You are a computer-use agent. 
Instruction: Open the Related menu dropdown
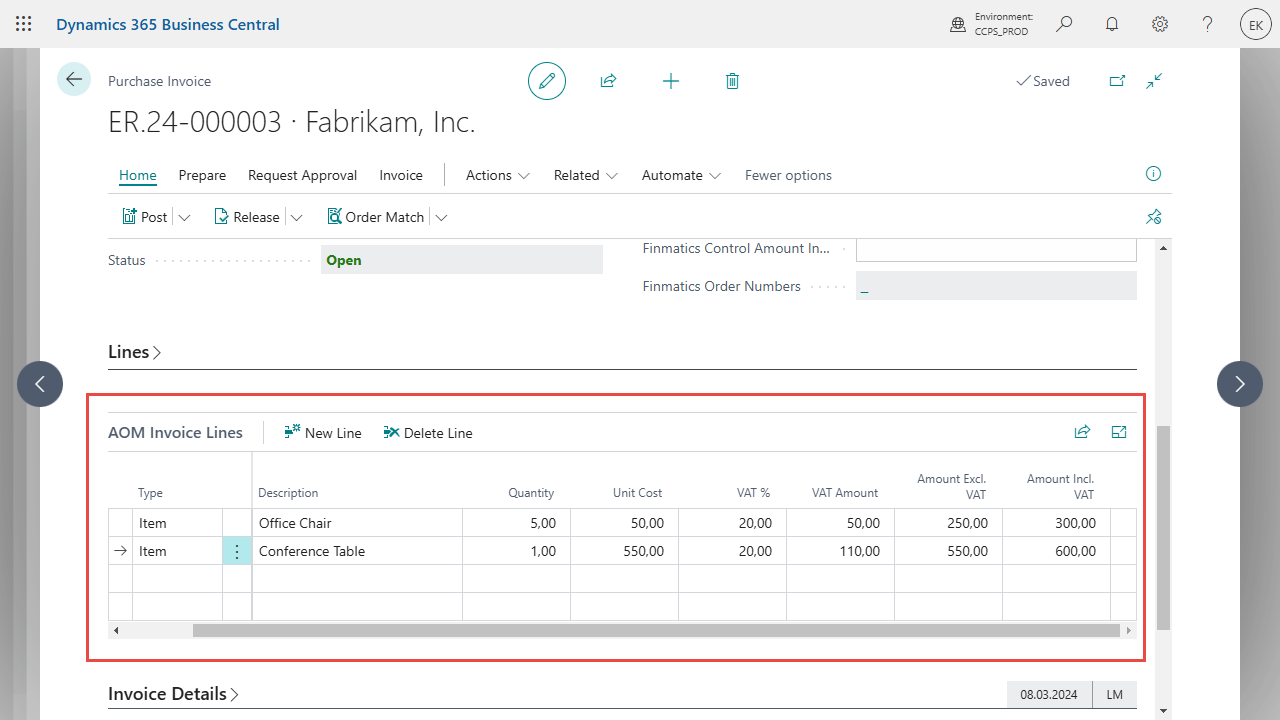pyautogui.click(x=586, y=175)
